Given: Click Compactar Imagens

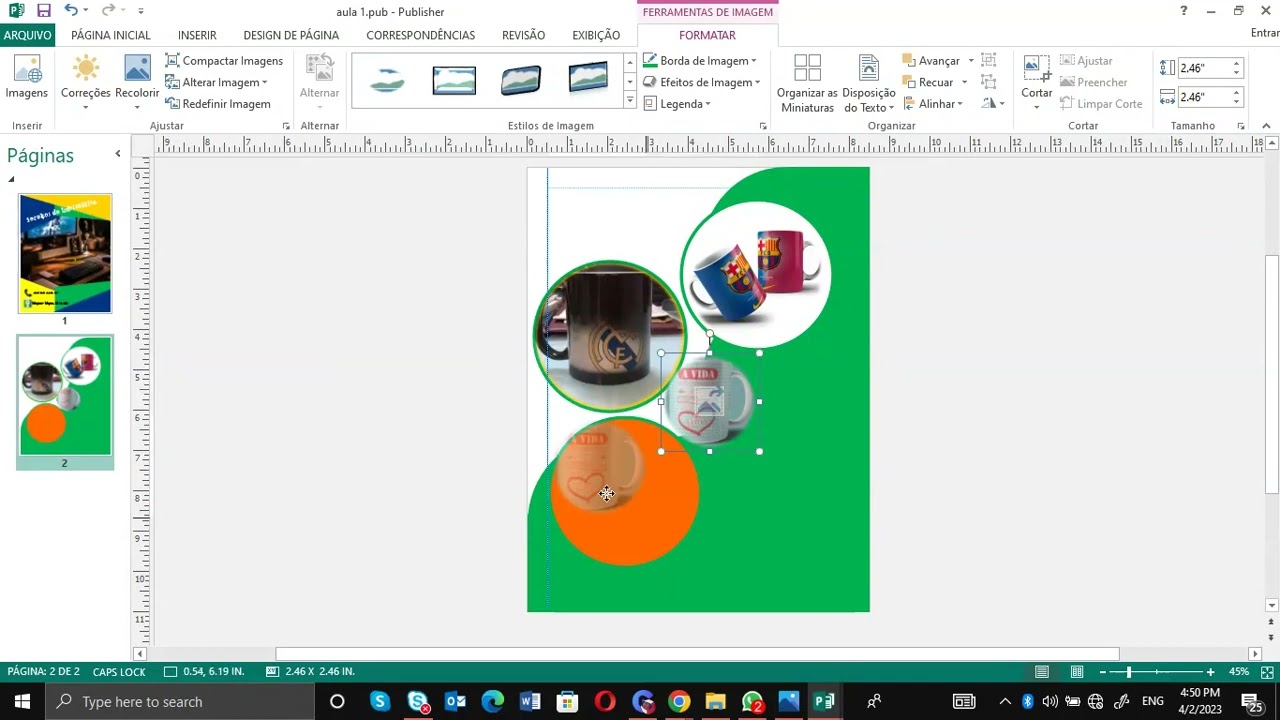Looking at the screenshot, I should click(x=224, y=61).
